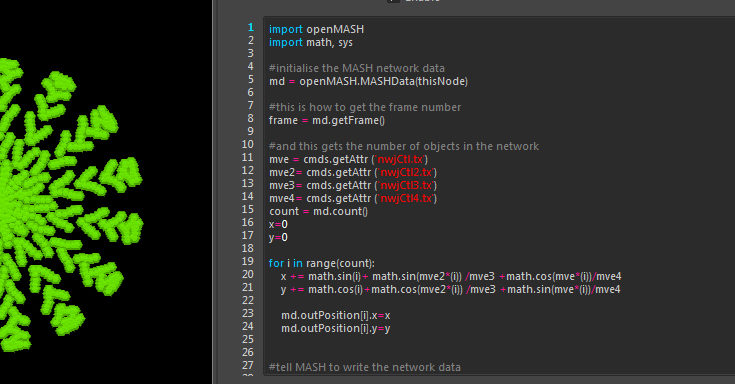Click line 'md = openMASH.MASHData(thisNode)'
This screenshot has width=735, height=384.
tap(368, 81)
